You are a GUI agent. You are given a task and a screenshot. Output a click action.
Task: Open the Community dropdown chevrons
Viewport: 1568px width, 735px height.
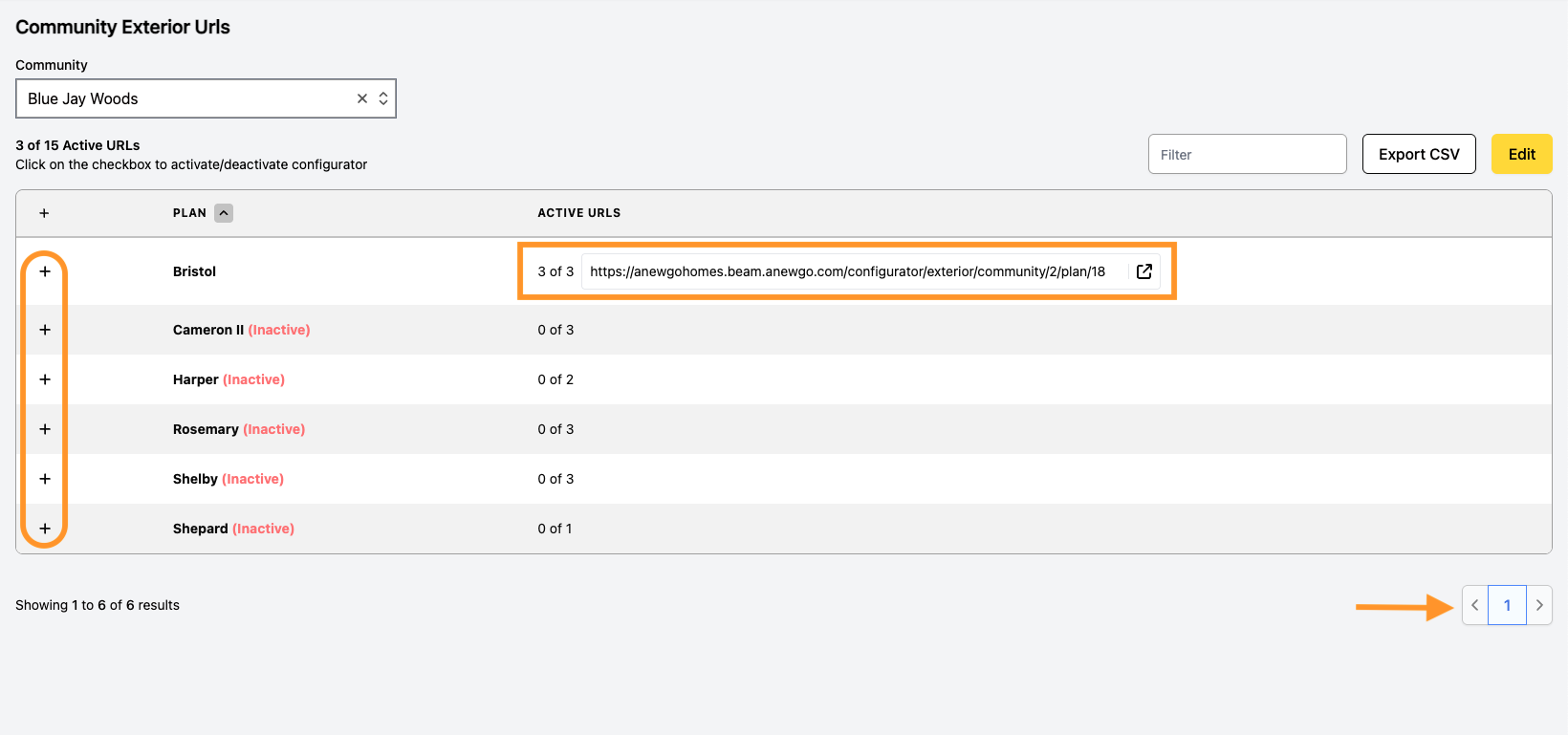(x=383, y=98)
